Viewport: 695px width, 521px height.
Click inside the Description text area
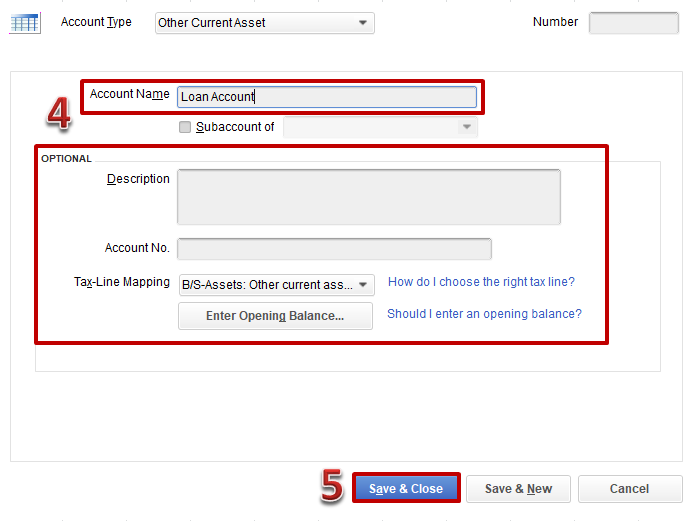[368, 196]
